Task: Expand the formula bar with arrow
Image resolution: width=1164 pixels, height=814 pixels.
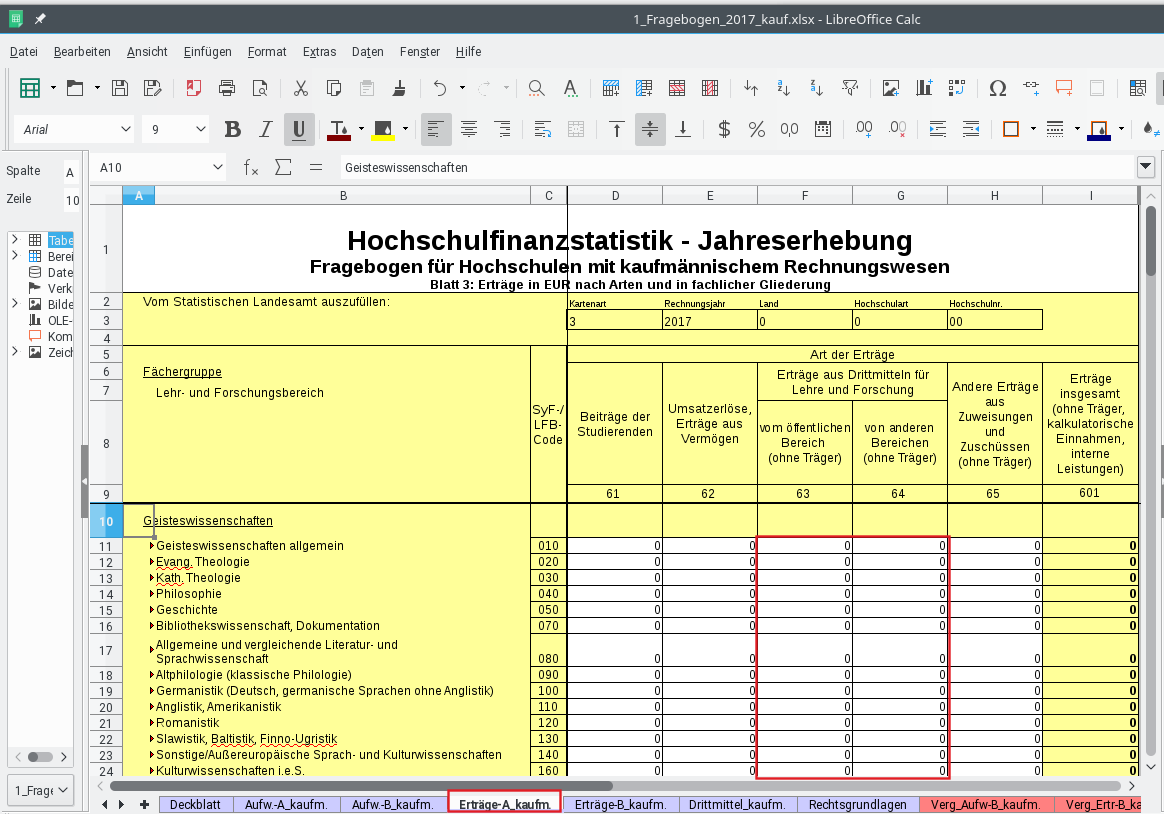Action: 1145,167
